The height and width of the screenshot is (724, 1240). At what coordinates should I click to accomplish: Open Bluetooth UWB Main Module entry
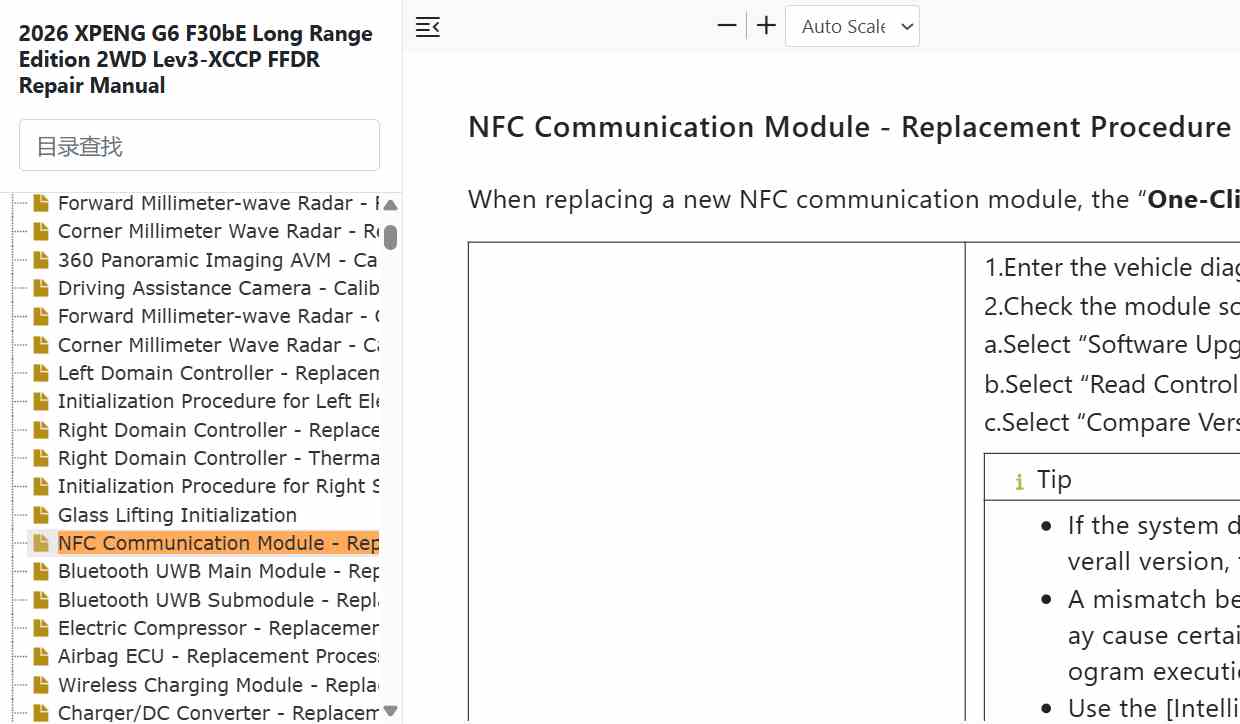tap(218, 571)
